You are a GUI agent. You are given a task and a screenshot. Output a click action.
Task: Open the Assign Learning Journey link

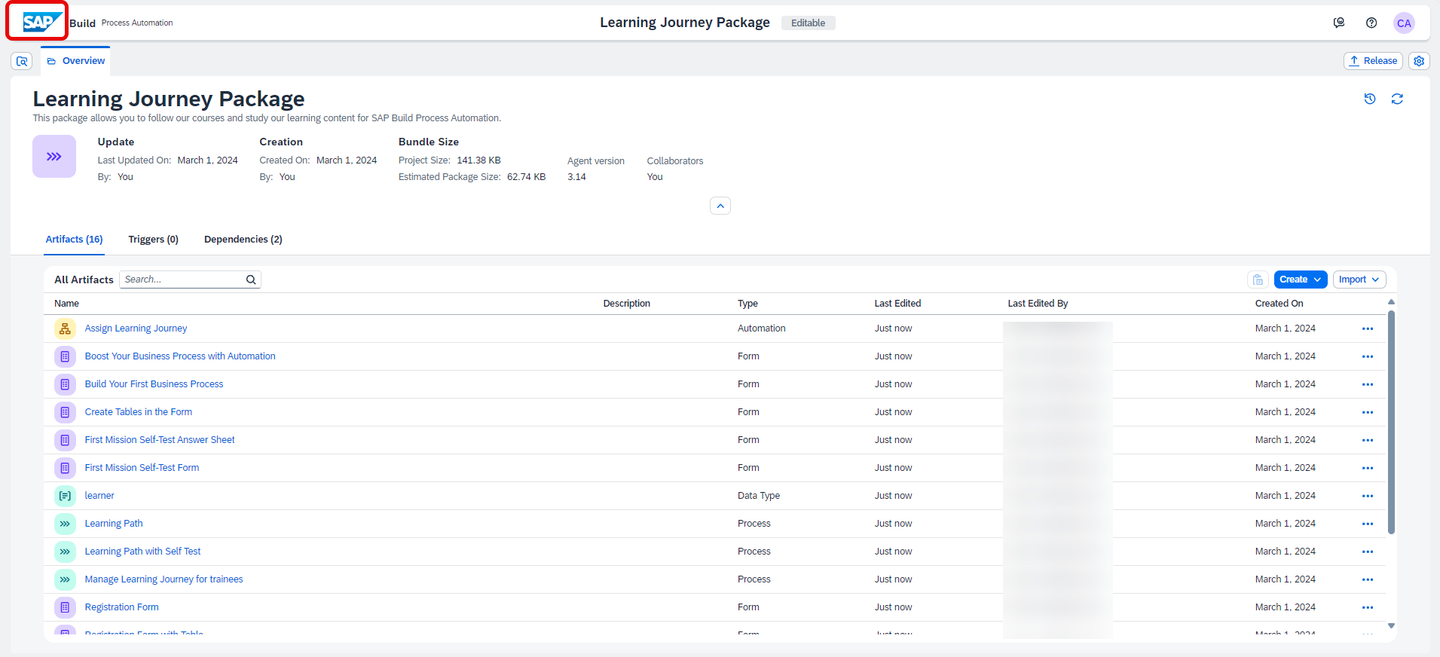coord(136,329)
